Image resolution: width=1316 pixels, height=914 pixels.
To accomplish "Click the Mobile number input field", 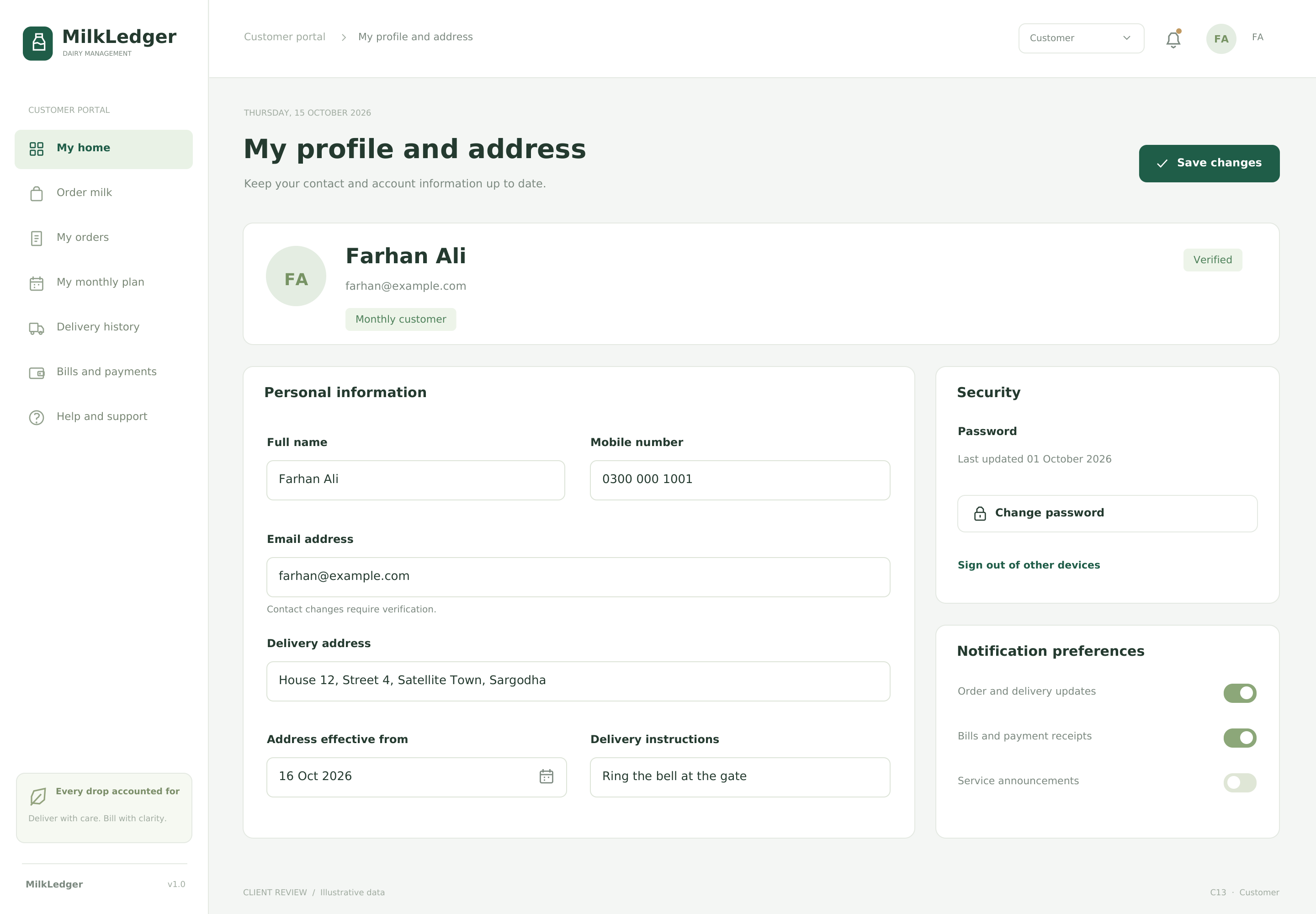I will 740,480.
